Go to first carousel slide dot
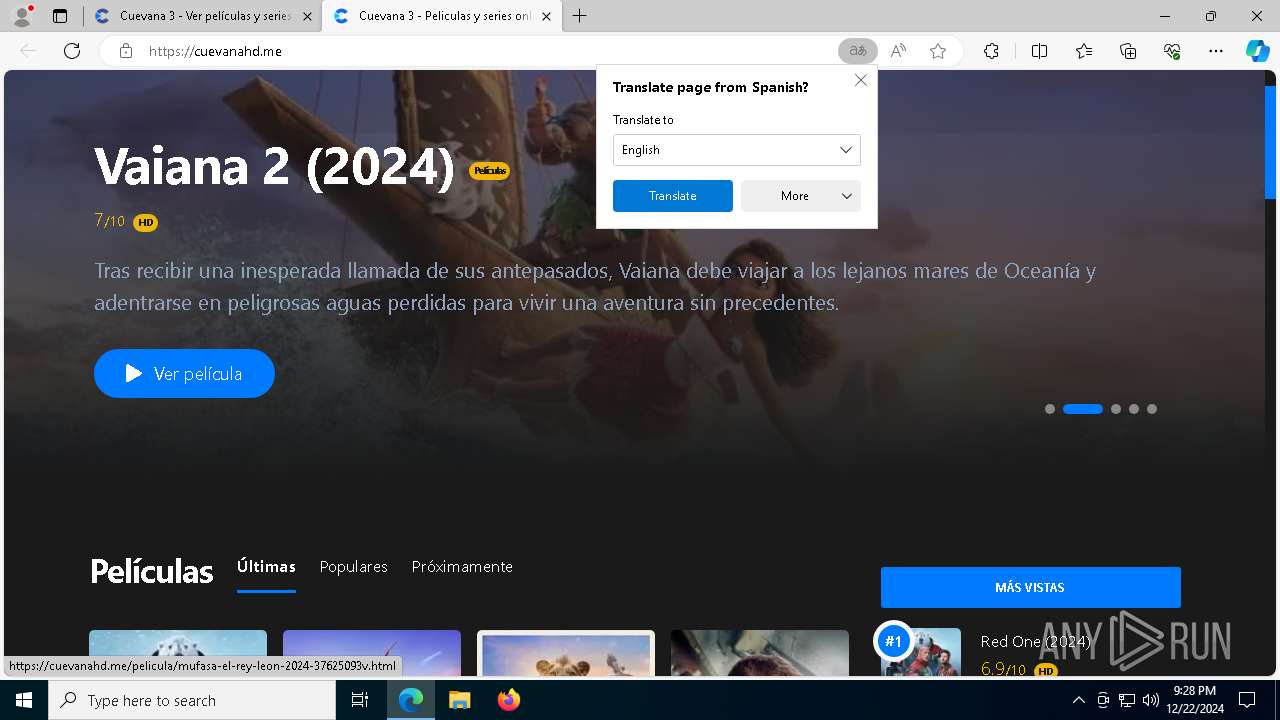The image size is (1280, 720). click(1050, 409)
